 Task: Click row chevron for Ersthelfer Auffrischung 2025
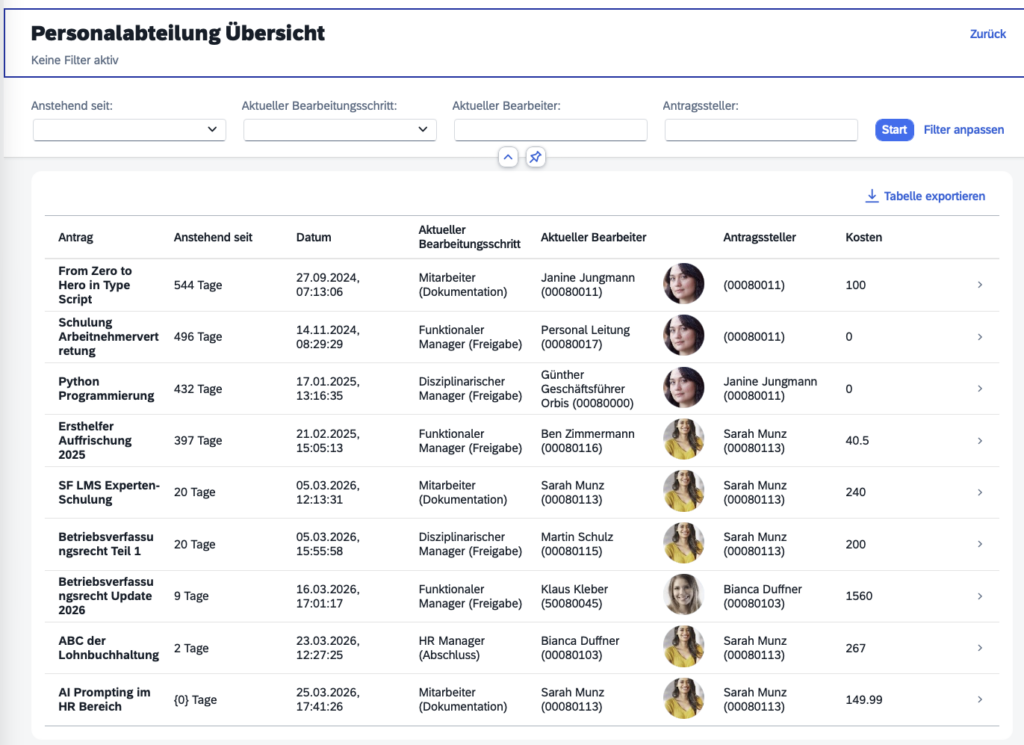979,441
